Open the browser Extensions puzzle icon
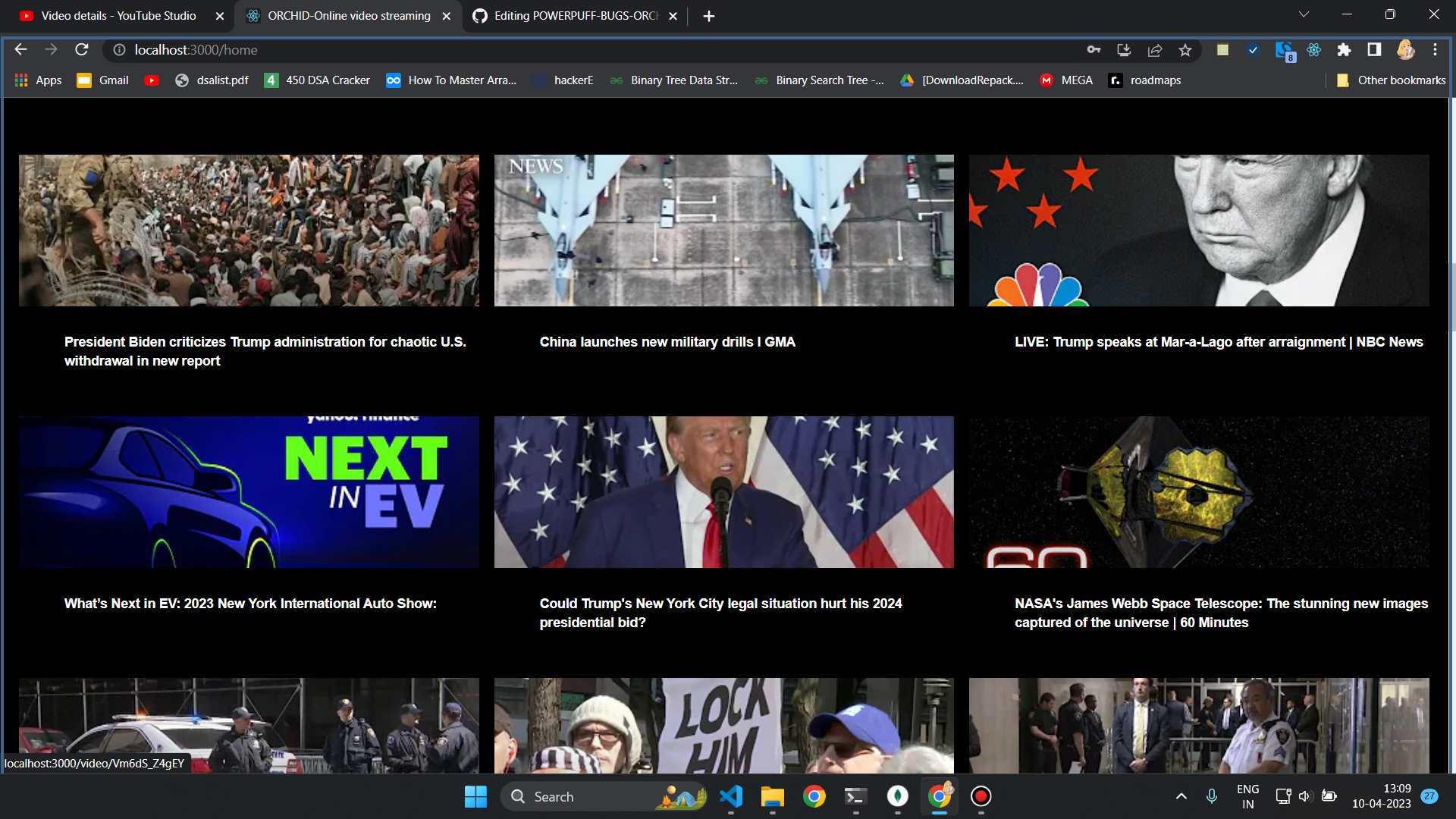Image resolution: width=1456 pixels, height=819 pixels. pyautogui.click(x=1344, y=50)
